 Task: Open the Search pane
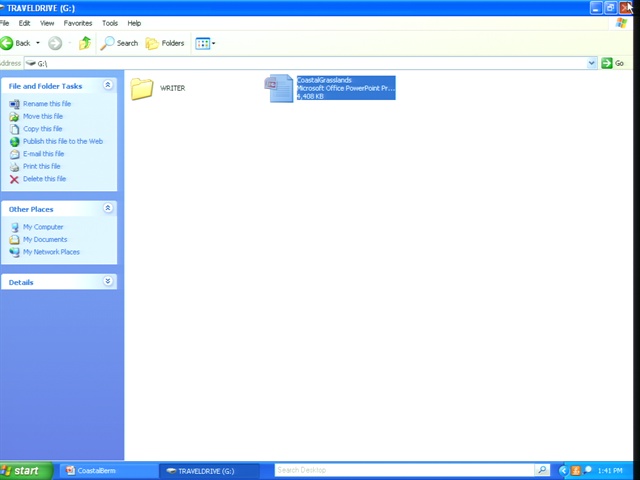click(x=120, y=43)
